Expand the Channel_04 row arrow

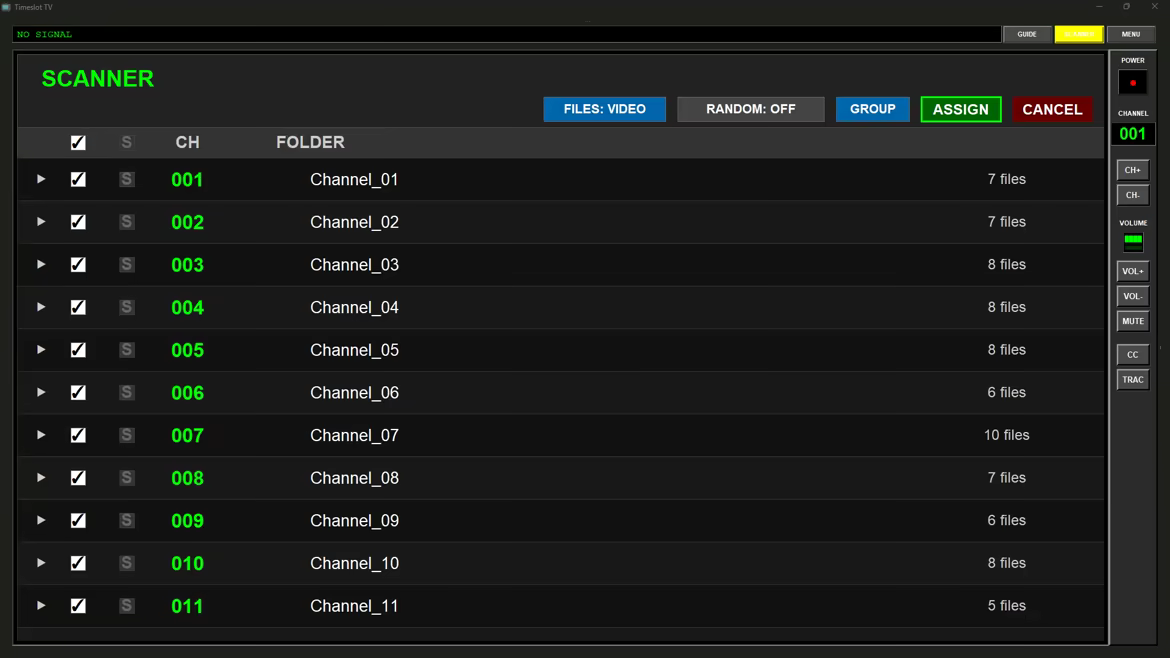[41, 307]
